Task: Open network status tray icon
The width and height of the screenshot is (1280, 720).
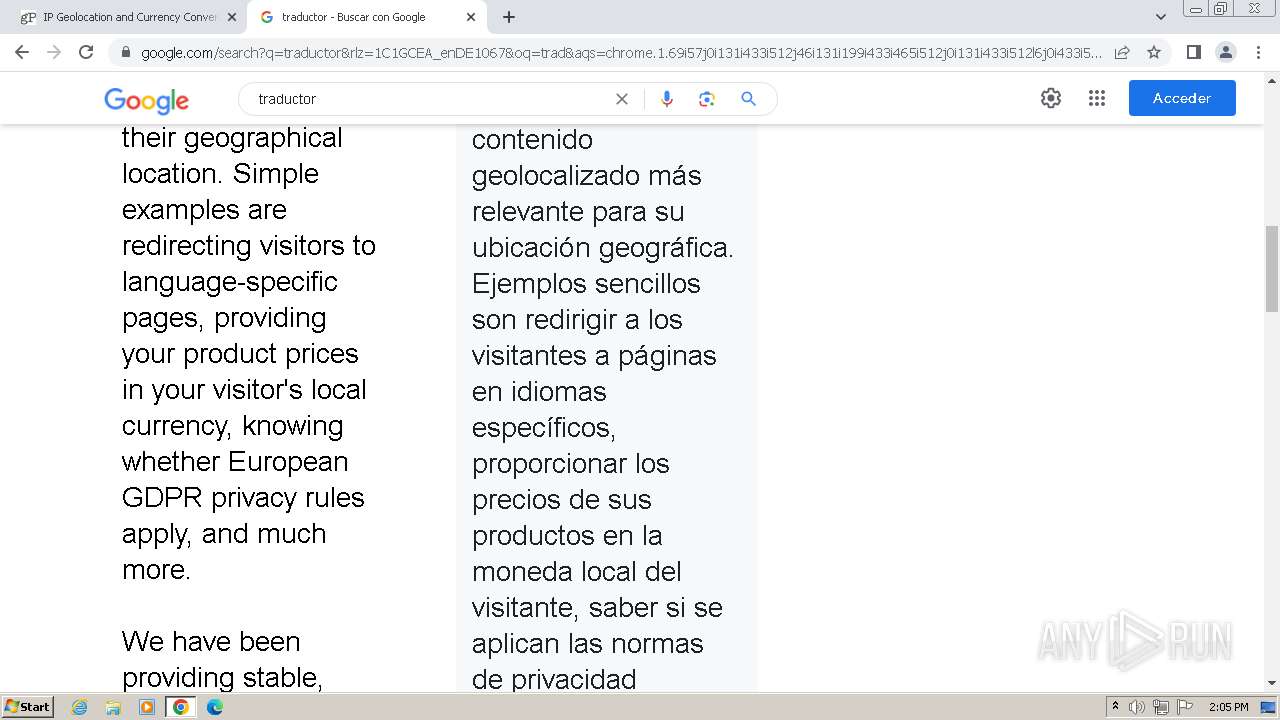Action: (1161, 707)
